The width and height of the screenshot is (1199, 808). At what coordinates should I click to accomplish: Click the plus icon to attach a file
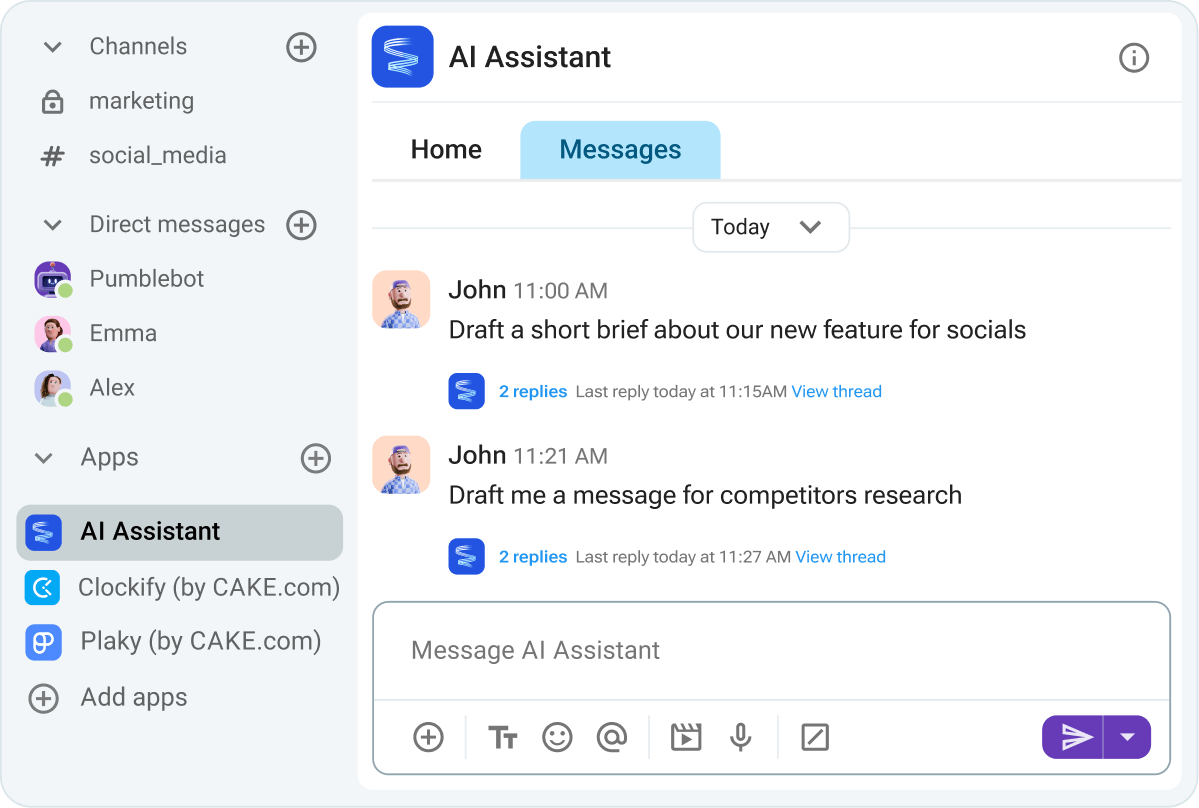click(x=428, y=737)
